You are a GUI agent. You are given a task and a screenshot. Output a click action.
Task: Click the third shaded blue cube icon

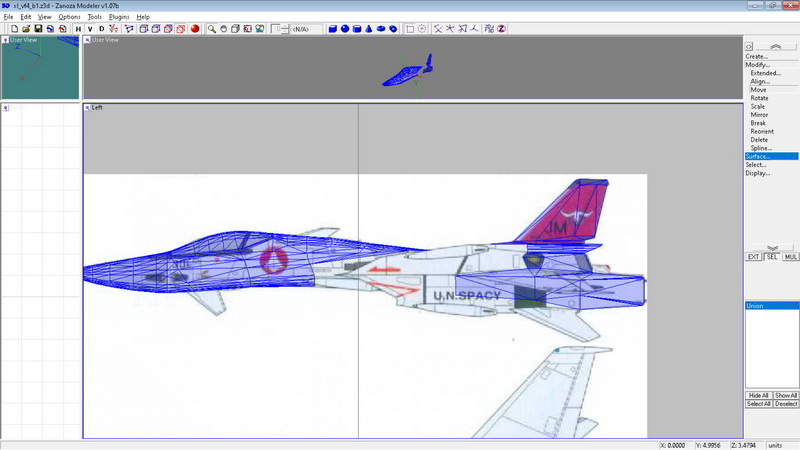pos(168,29)
